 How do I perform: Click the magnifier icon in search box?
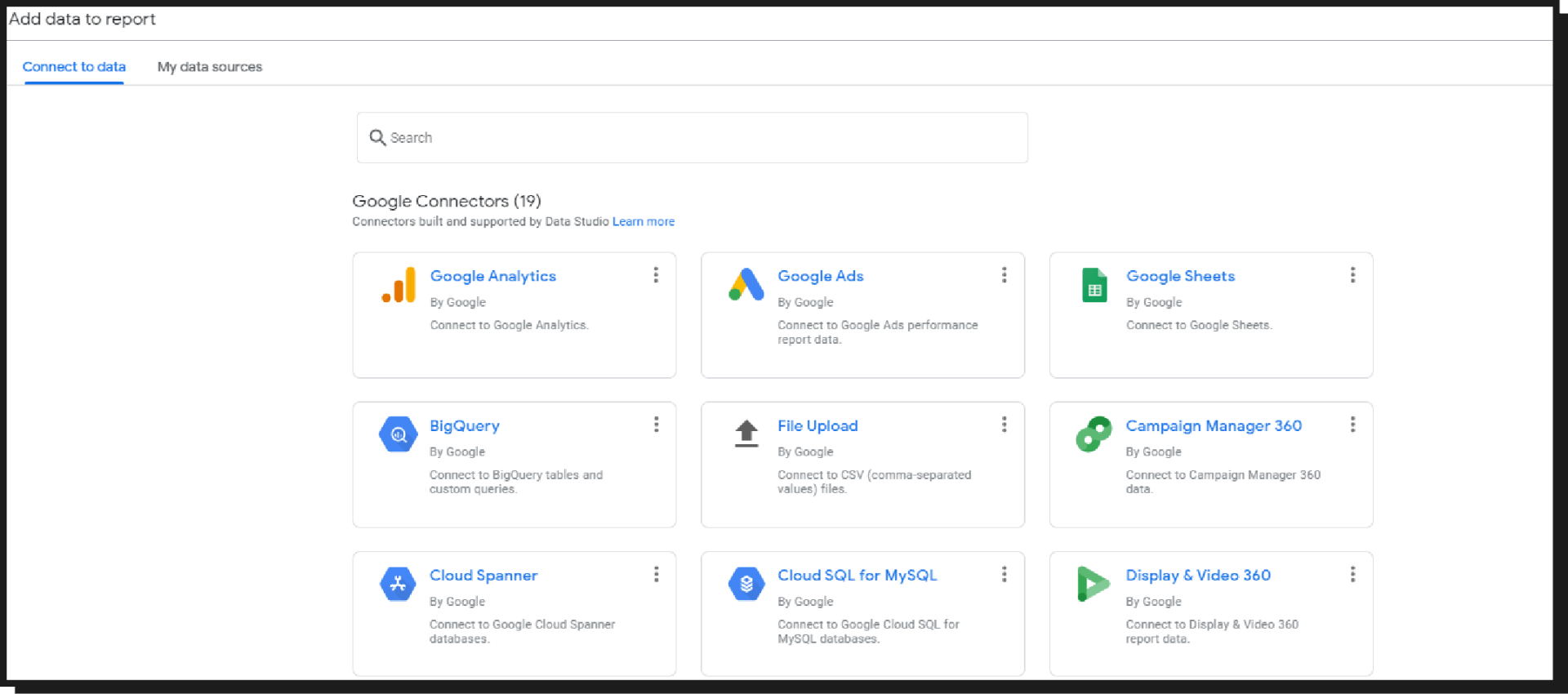[377, 137]
